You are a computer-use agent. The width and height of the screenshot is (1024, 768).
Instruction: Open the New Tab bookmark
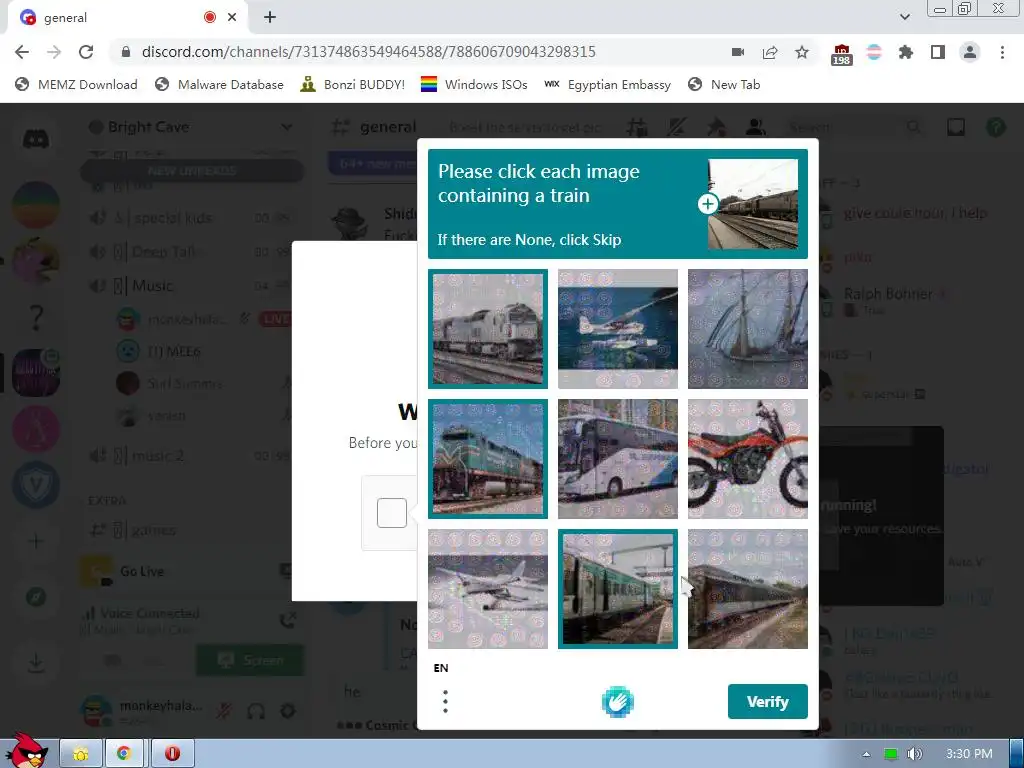click(724, 84)
